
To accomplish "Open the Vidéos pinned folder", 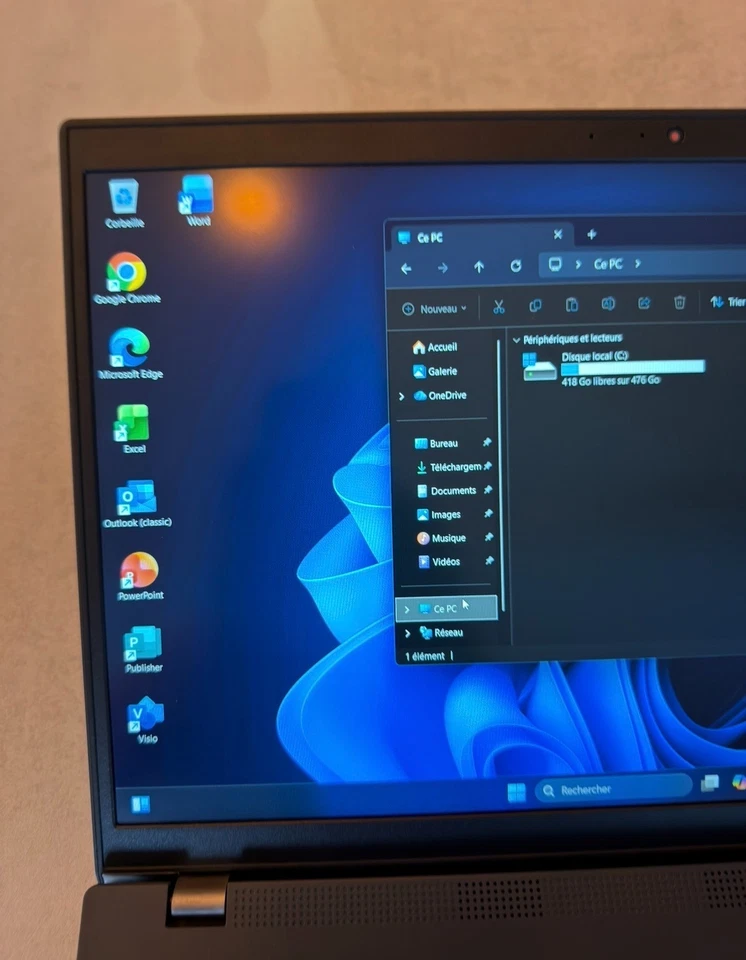I will (x=439, y=561).
